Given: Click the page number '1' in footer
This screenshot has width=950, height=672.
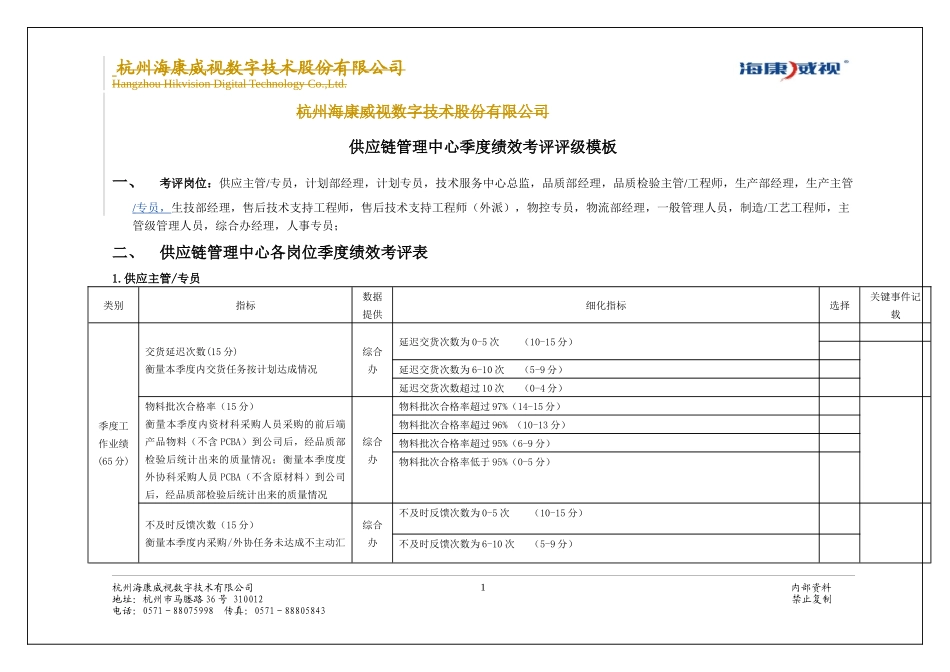Looking at the screenshot, I should (x=483, y=587).
